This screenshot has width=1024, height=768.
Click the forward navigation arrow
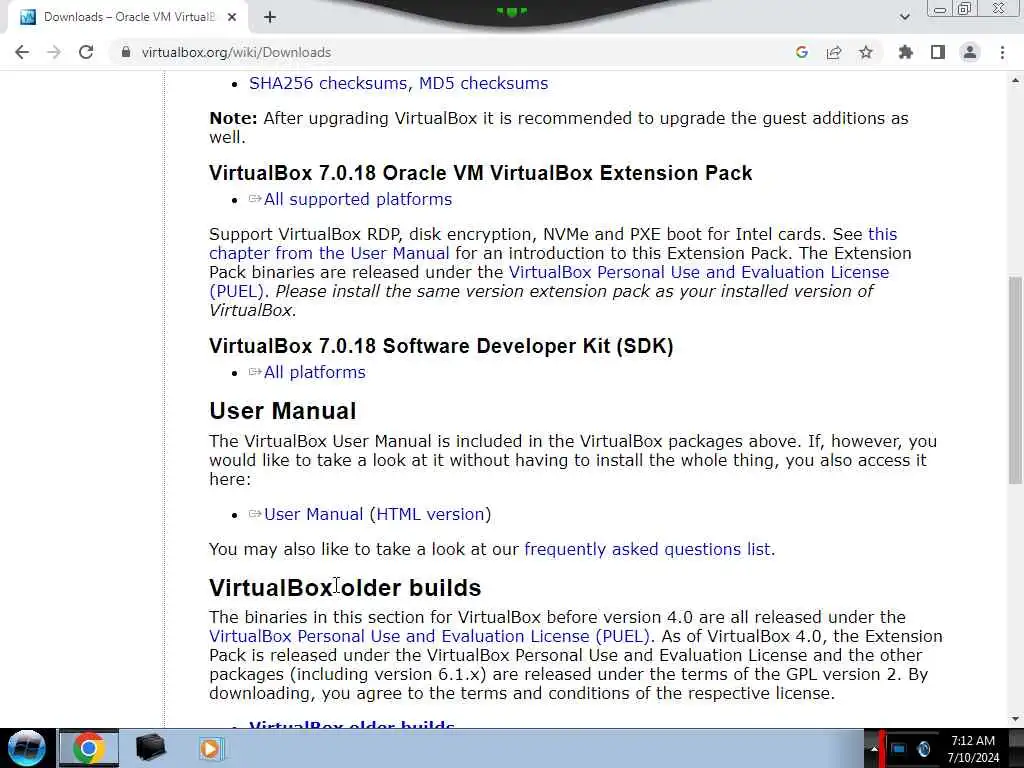click(x=54, y=52)
